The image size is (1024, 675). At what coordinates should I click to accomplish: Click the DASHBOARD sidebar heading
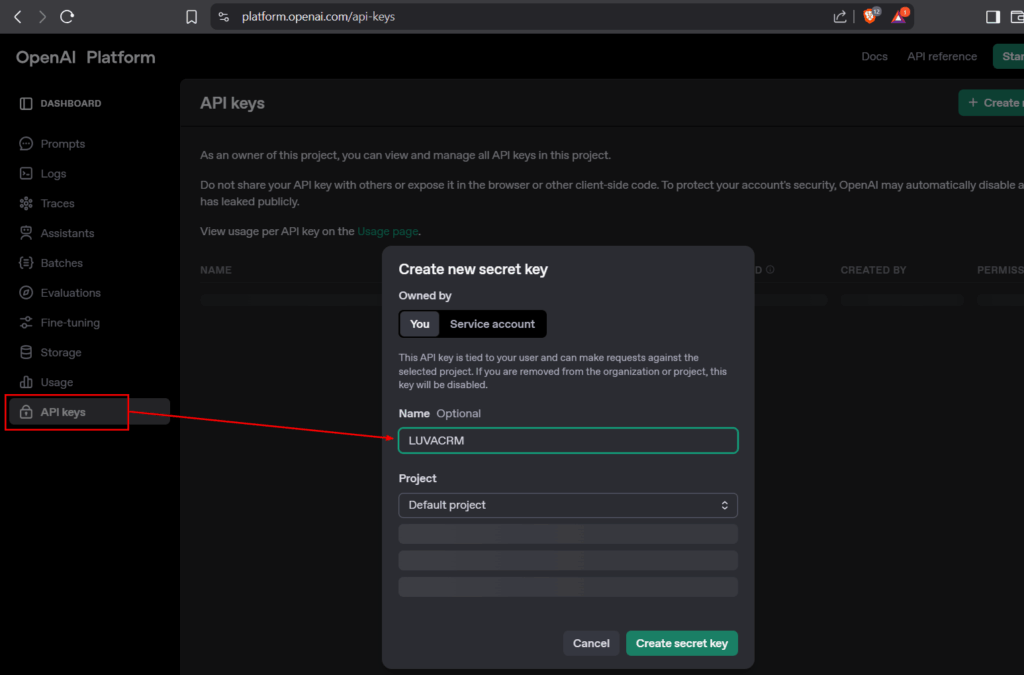pyautogui.click(x=71, y=104)
